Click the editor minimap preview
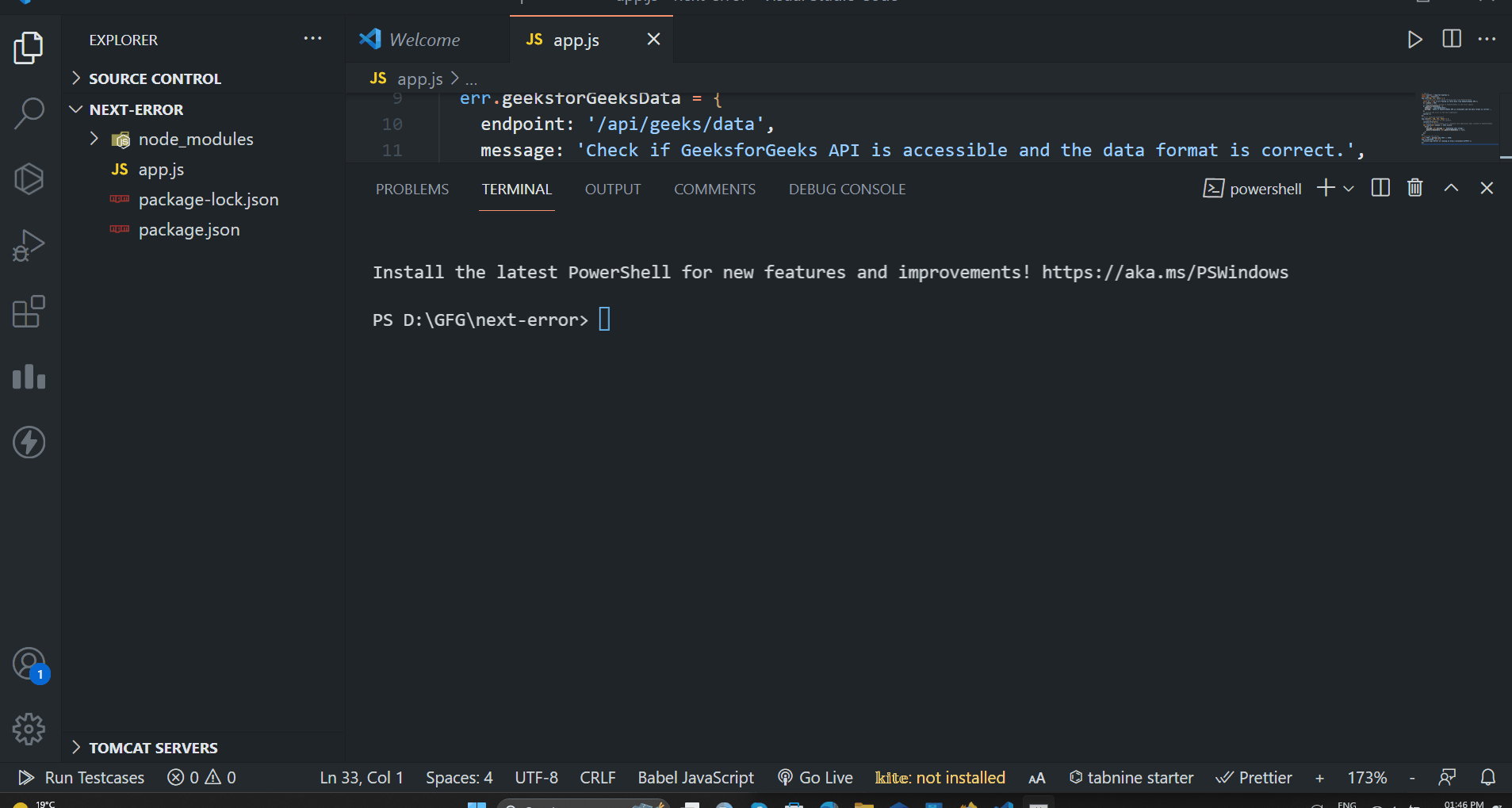 1457,119
